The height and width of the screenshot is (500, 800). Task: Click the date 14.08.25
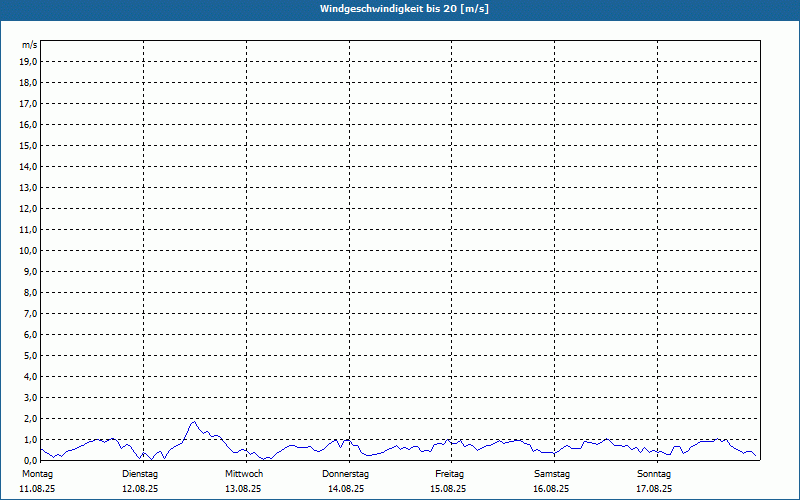[x=346, y=489]
